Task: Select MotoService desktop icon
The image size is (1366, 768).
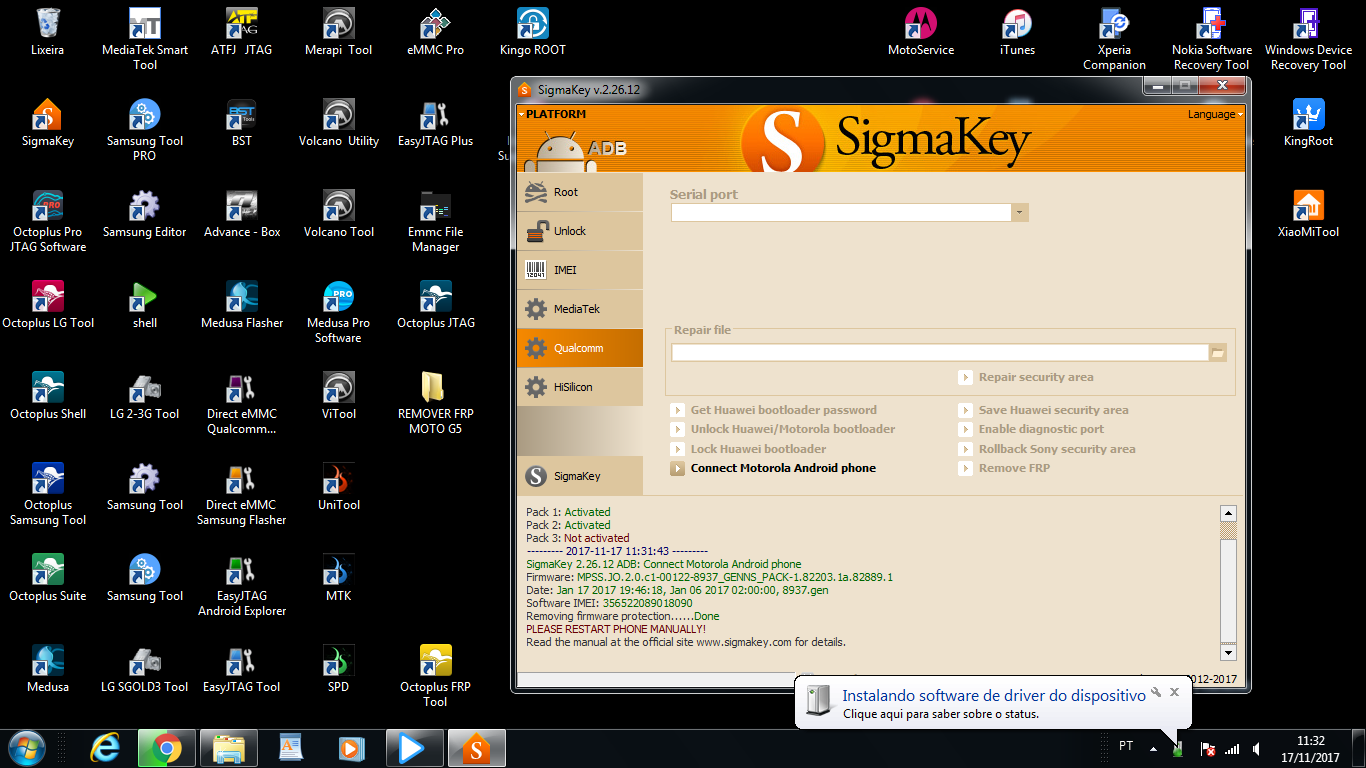Action: [921, 31]
